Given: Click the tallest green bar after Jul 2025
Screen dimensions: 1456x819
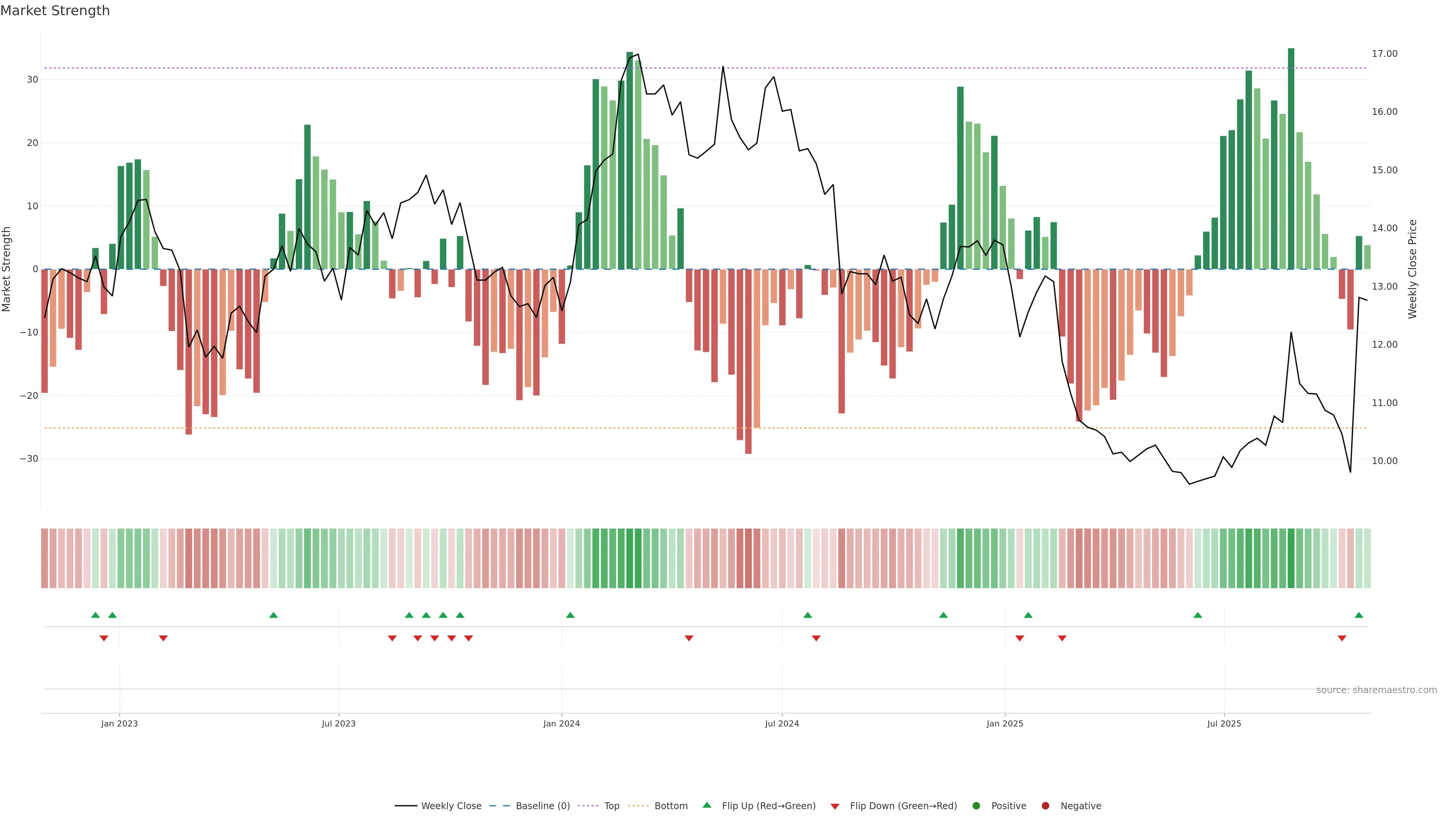Looking at the screenshot, I should (x=1291, y=158).
